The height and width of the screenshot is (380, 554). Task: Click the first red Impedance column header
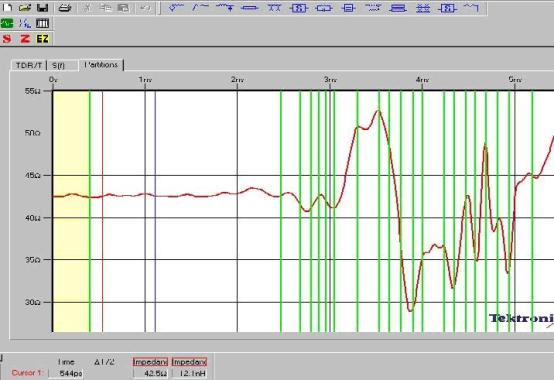click(150, 362)
